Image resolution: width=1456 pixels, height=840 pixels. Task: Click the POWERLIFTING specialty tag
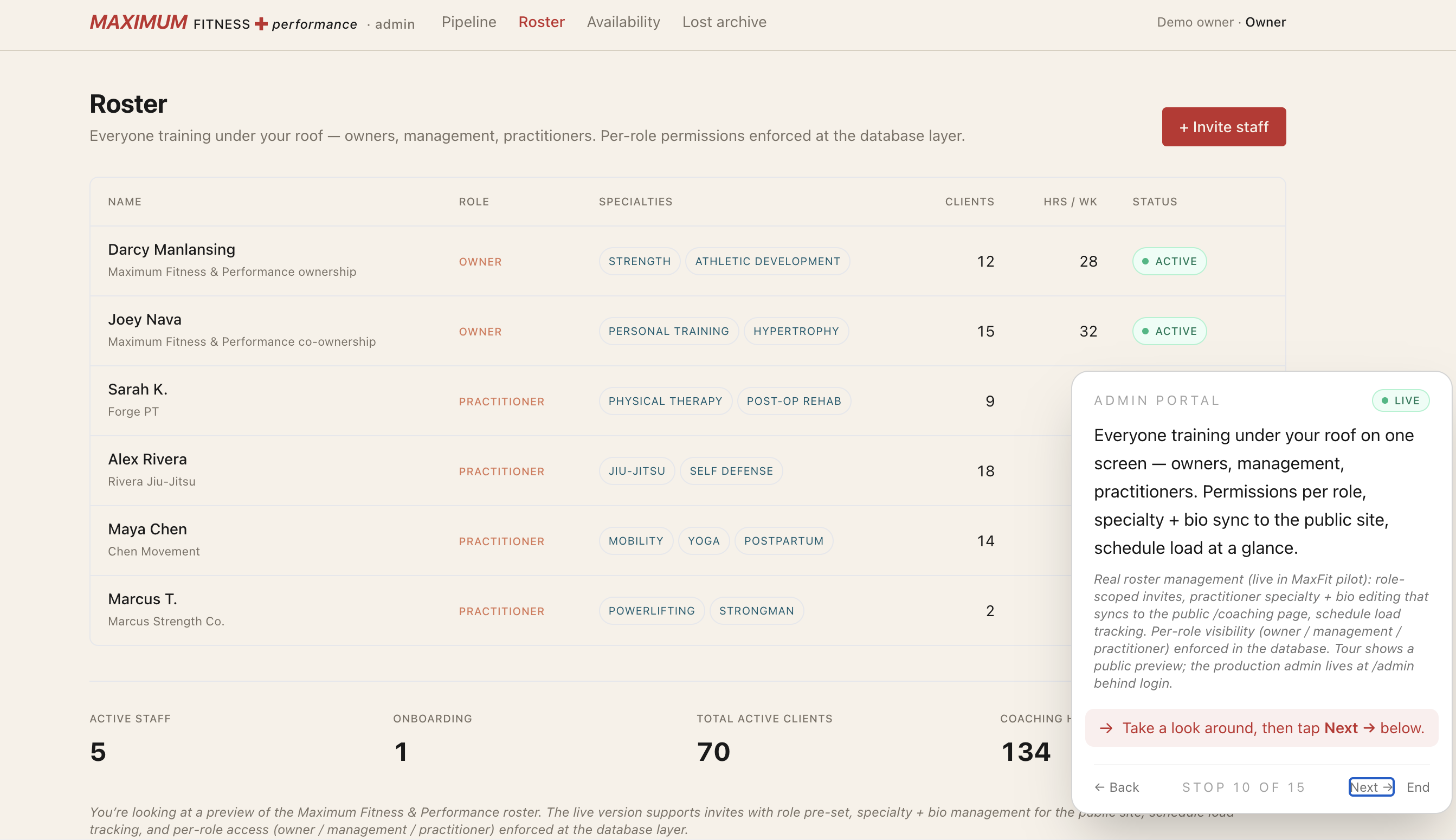652,610
